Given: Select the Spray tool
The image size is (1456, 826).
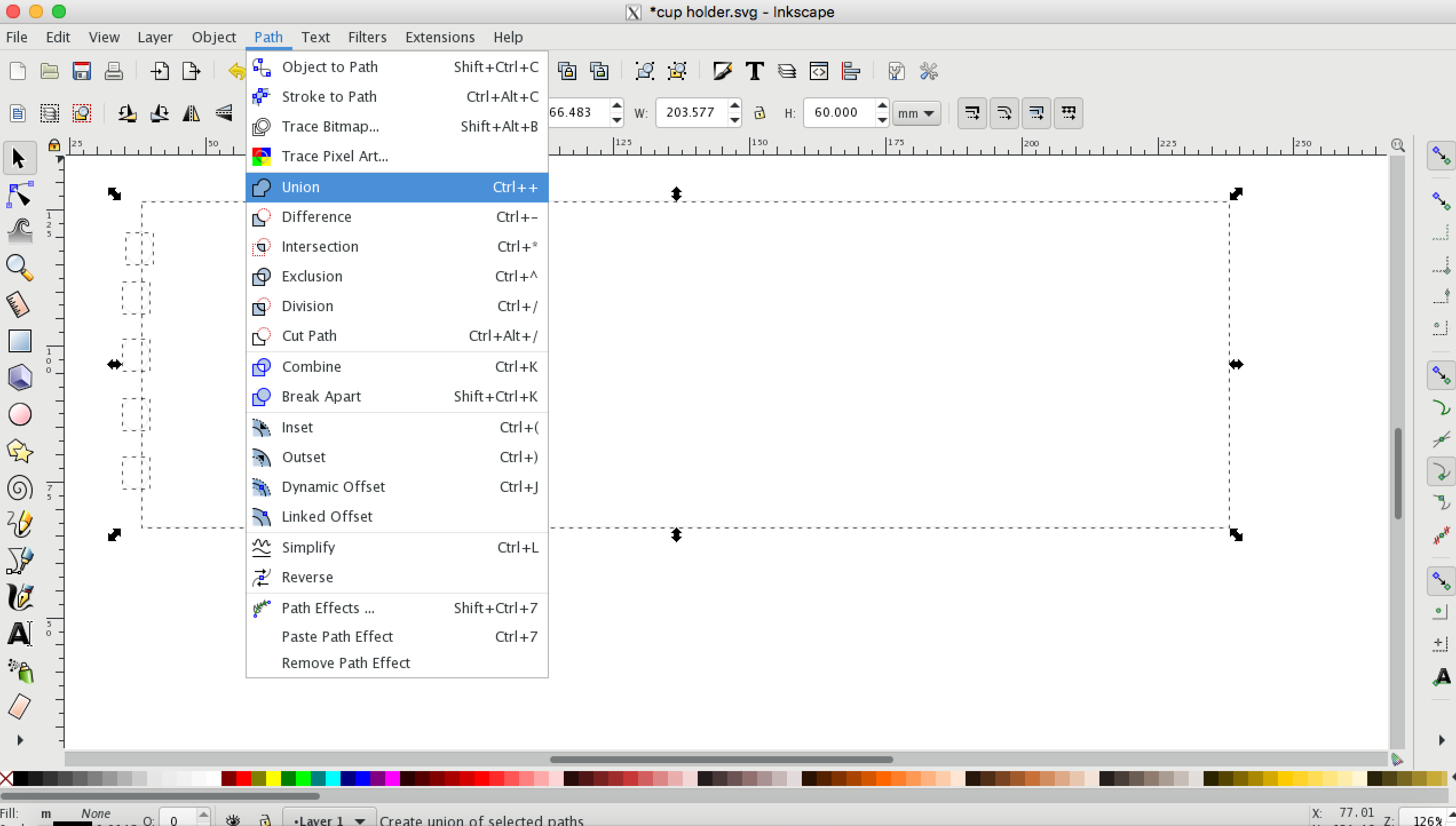Looking at the screenshot, I should pyautogui.click(x=19, y=671).
